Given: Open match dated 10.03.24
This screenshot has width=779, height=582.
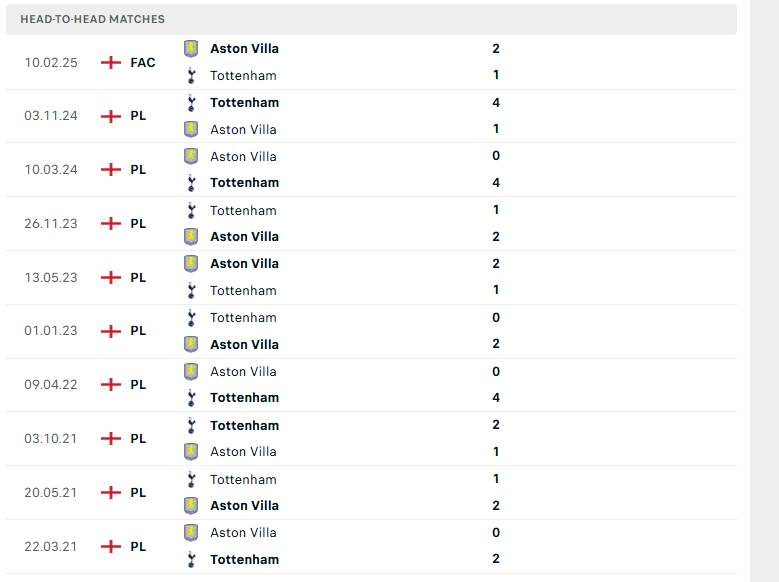Looking at the screenshot, I should click(x=371, y=169).
